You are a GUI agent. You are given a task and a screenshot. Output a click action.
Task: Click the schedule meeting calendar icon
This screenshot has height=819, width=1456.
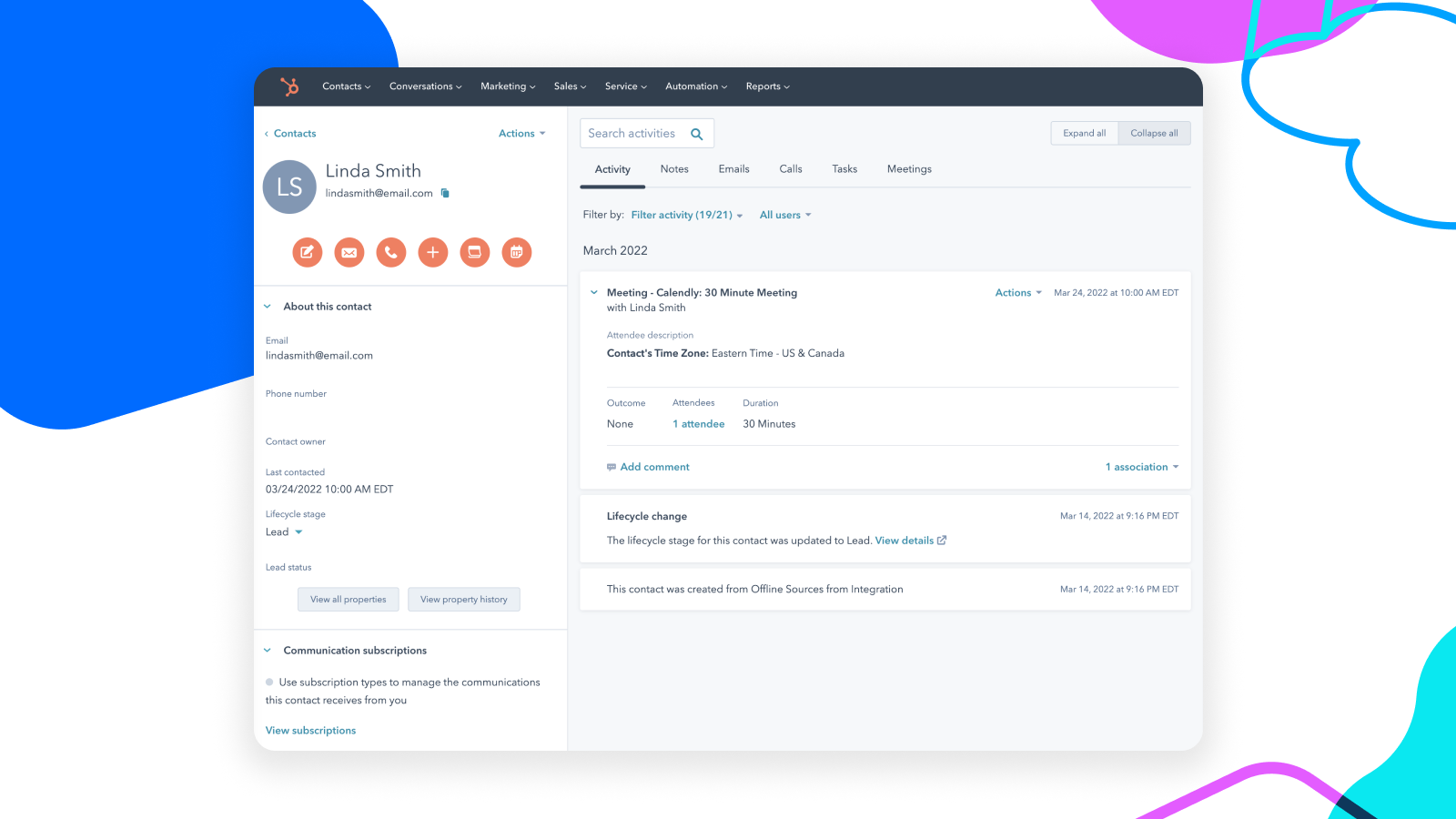(x=517, y=252)
